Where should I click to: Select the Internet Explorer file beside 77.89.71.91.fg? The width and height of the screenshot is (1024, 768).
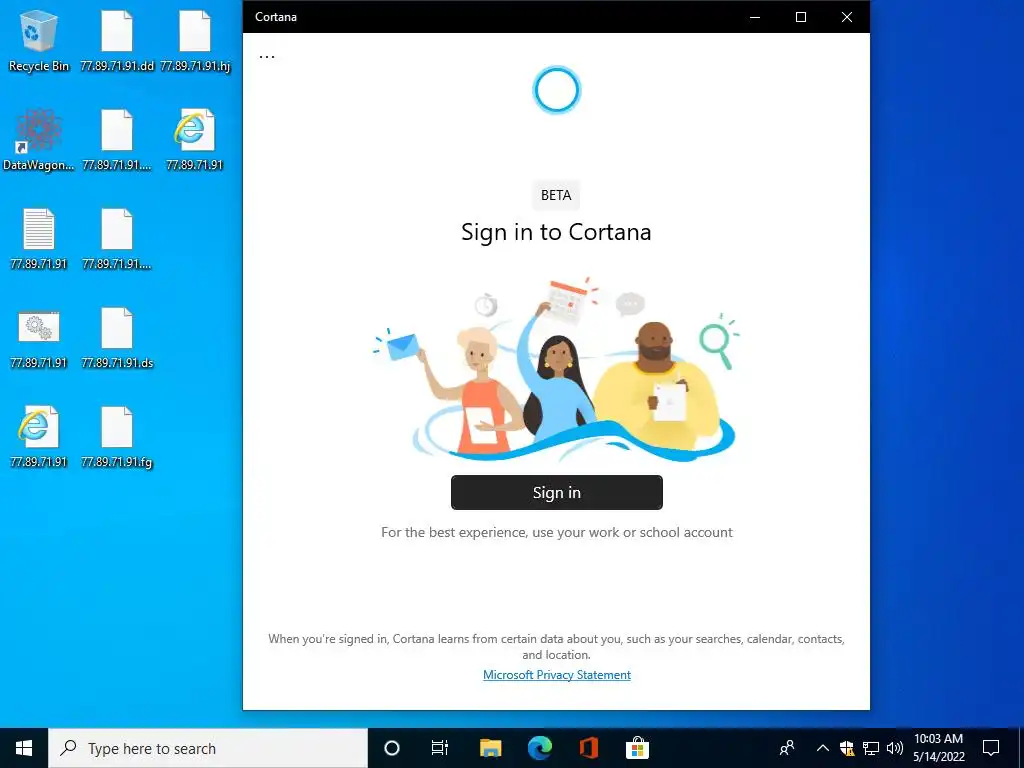tap(39, 438)
